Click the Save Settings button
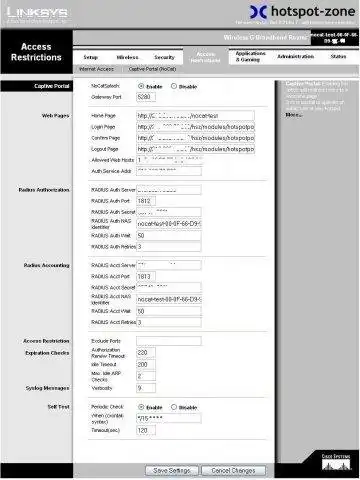 (x=172, y=471)
